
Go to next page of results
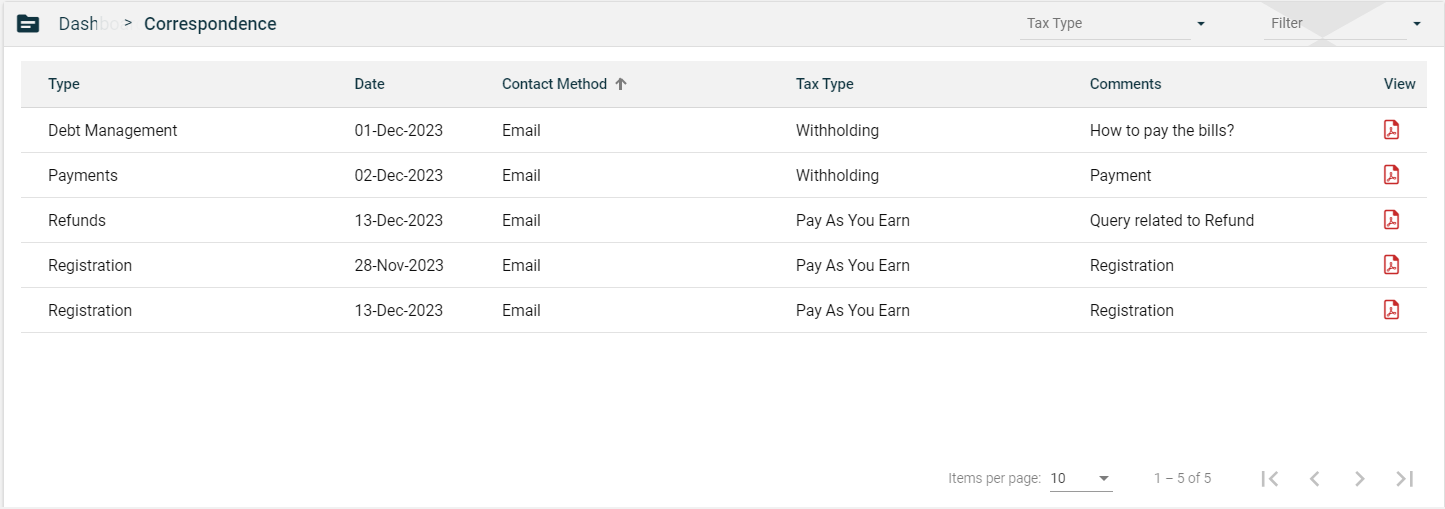click(x=1359, y=479)
